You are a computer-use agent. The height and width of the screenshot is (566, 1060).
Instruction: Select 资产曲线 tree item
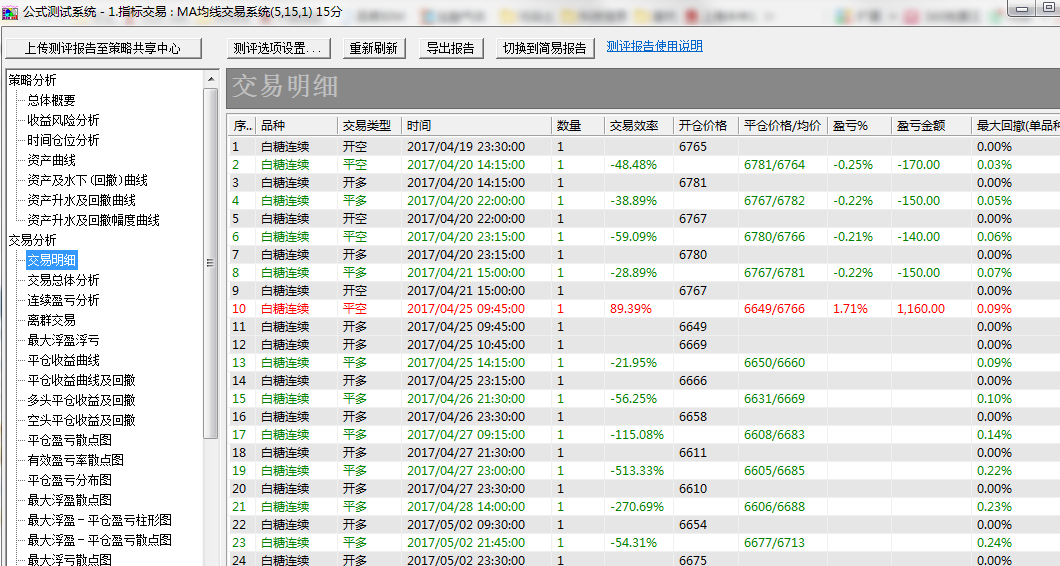51,160
